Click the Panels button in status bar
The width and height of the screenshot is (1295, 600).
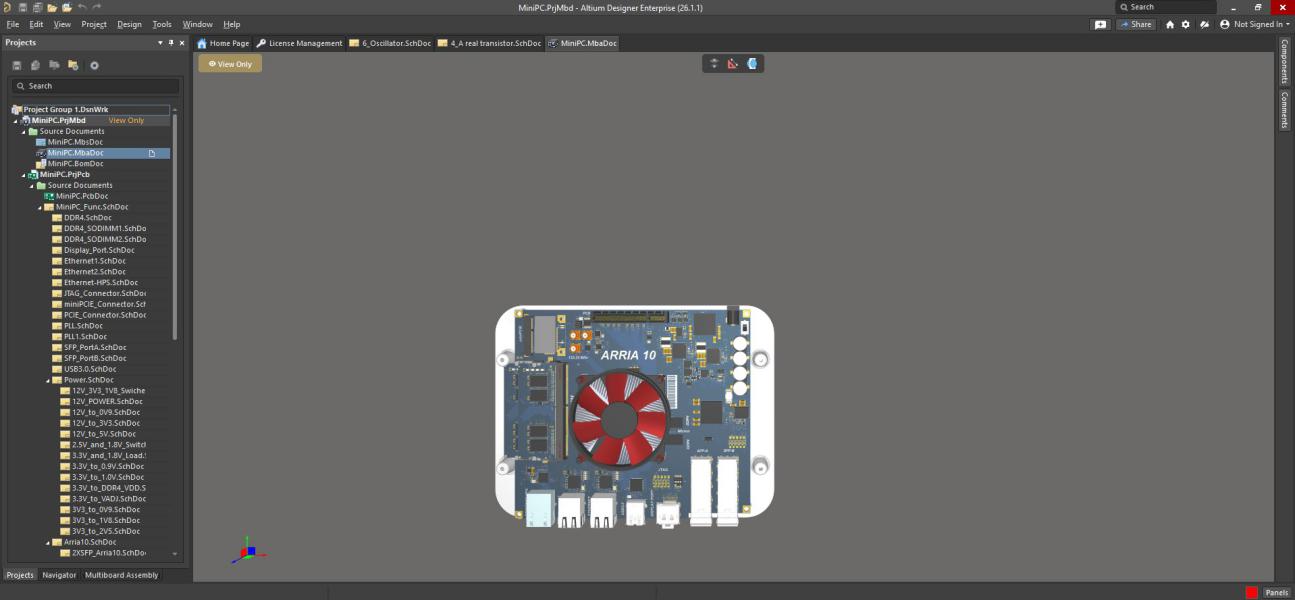[x=1276, y=593]
